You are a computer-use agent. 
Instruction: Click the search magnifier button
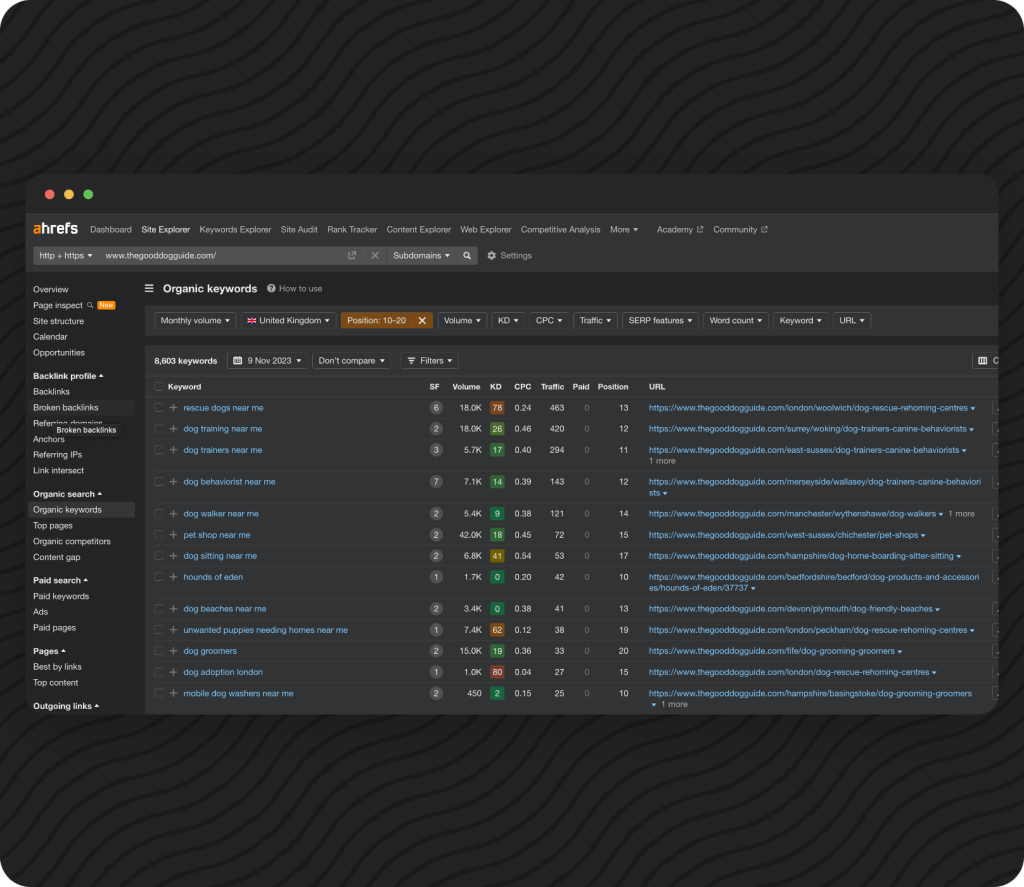[x=467, y=255]
